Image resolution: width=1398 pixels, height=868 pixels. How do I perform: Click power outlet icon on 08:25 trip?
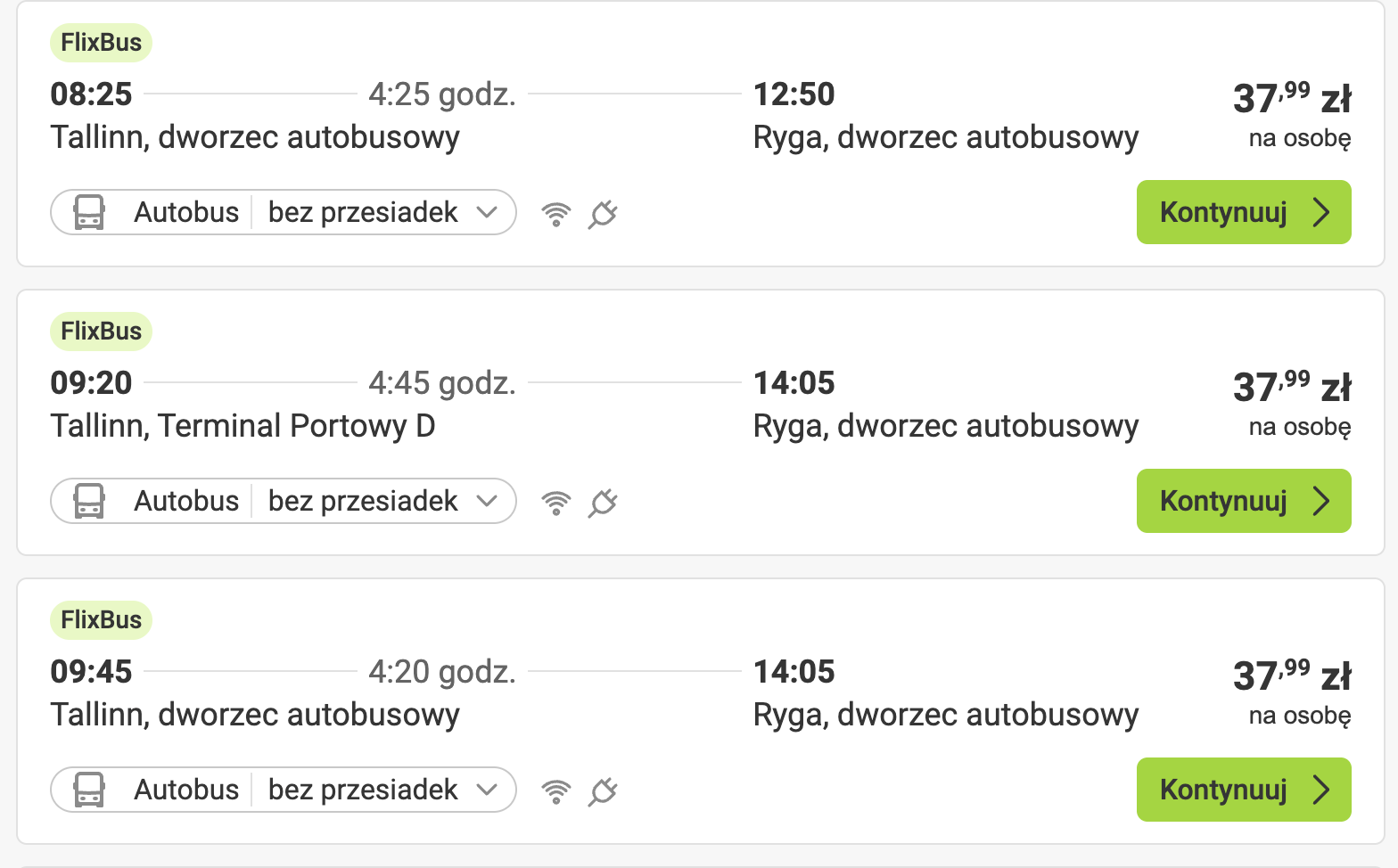pyautogui.click(x=603, y=214)
